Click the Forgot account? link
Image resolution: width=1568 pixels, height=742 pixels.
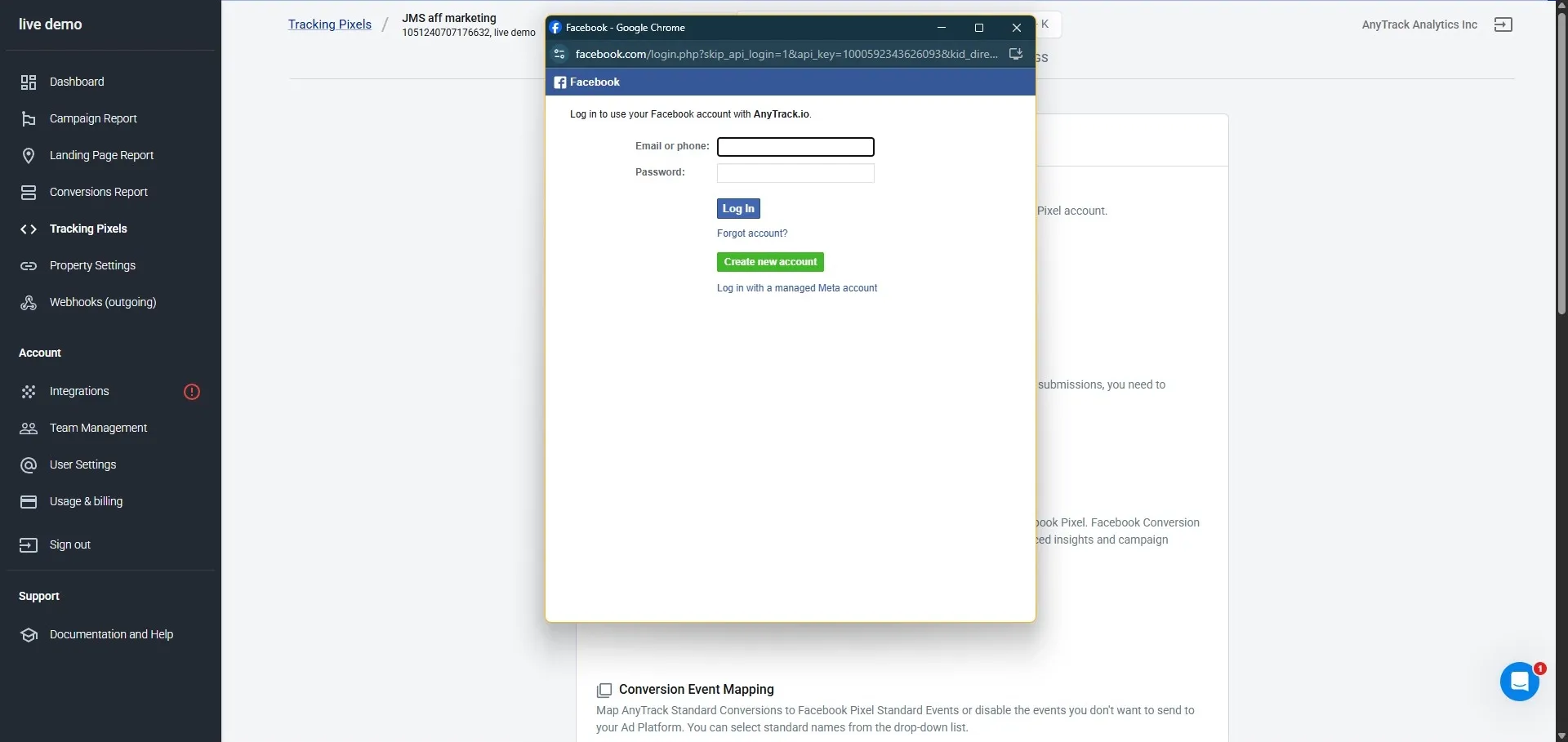coord(752,233)
